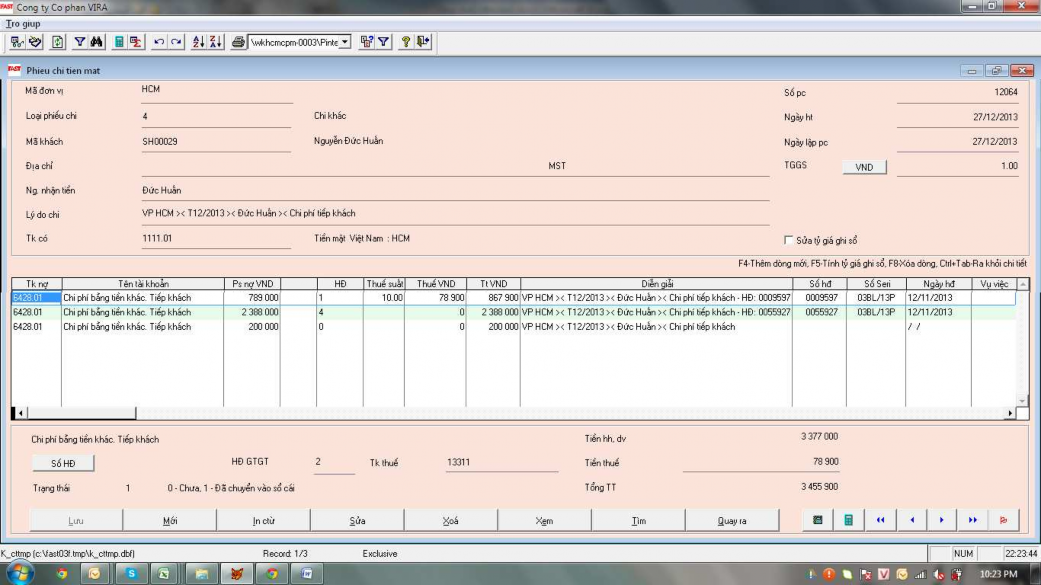
Task: Jump to last record with double-right arrow
Action: tap(972, 520)
